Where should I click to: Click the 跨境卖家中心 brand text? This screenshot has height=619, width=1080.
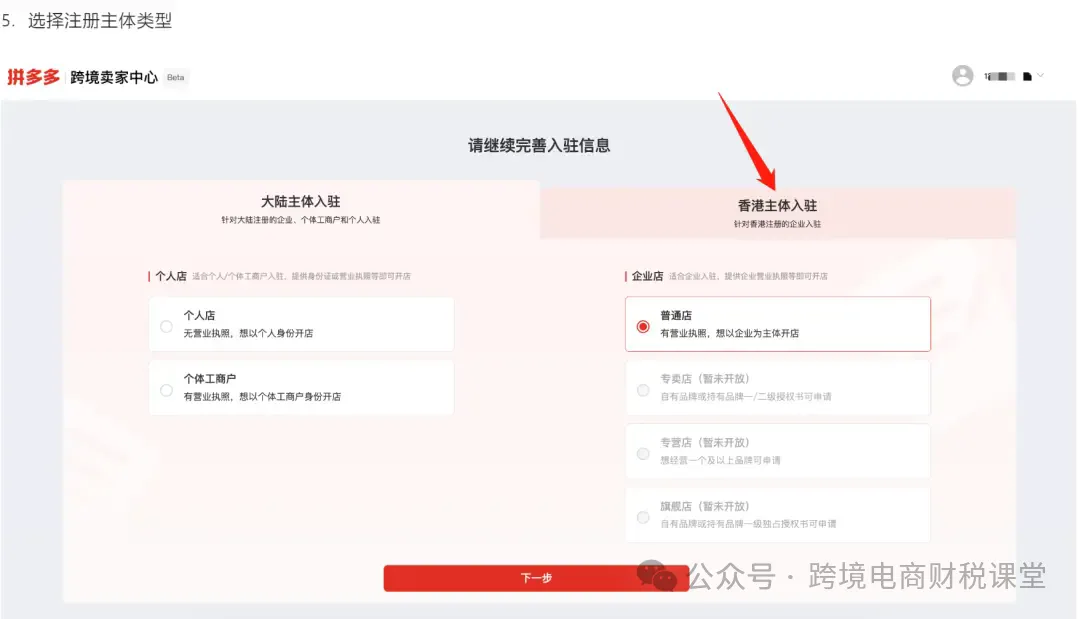point(116,75)
